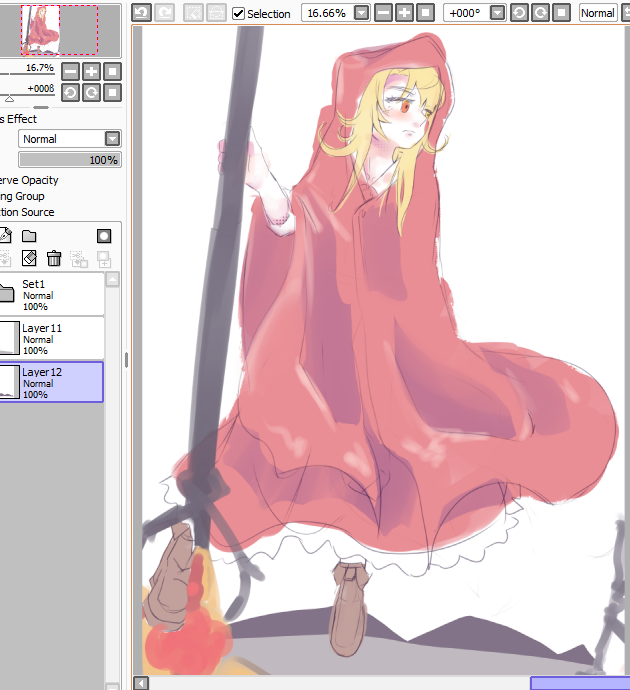Zoom out with the navigator minus button

[70, 71]
